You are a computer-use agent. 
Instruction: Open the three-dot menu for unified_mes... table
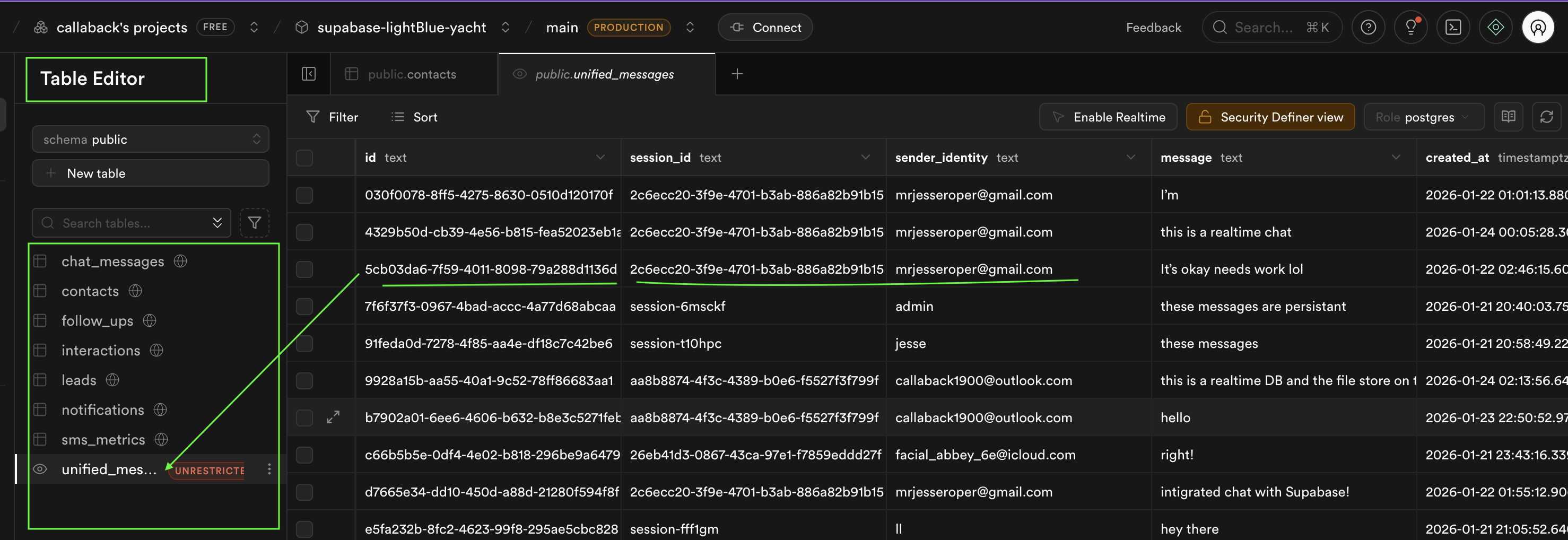268,469
